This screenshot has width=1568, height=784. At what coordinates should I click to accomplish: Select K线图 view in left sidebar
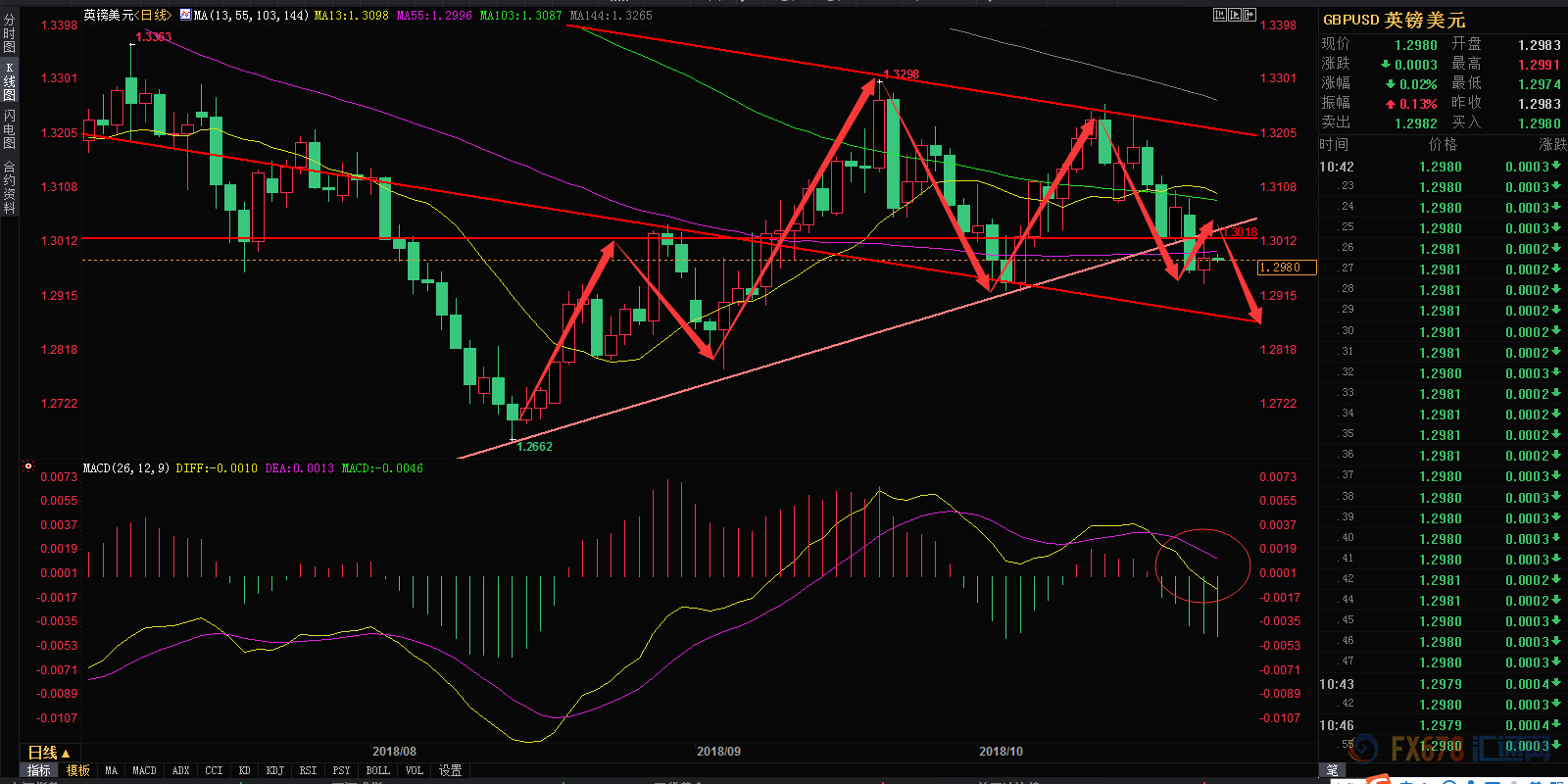tap(9, 82)
